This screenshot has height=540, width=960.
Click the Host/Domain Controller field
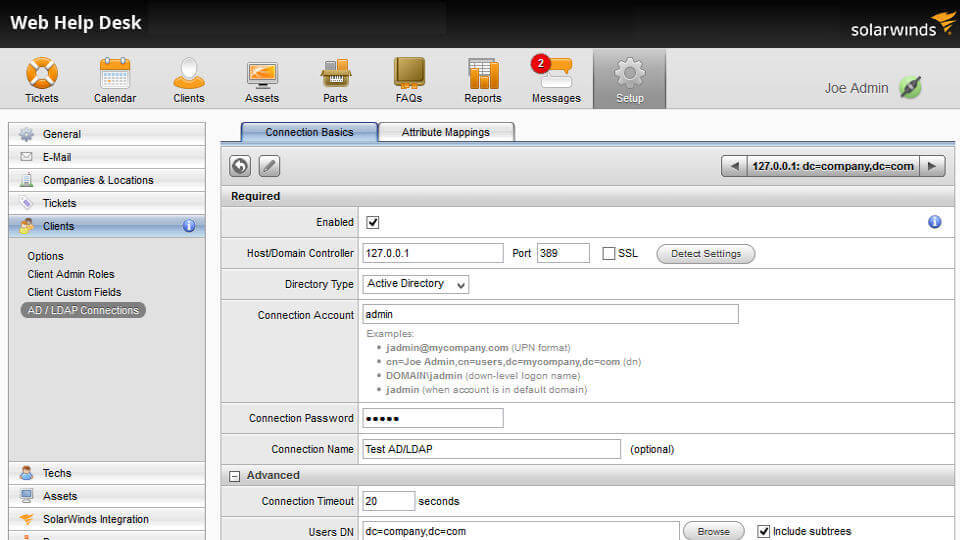point(433,253)
